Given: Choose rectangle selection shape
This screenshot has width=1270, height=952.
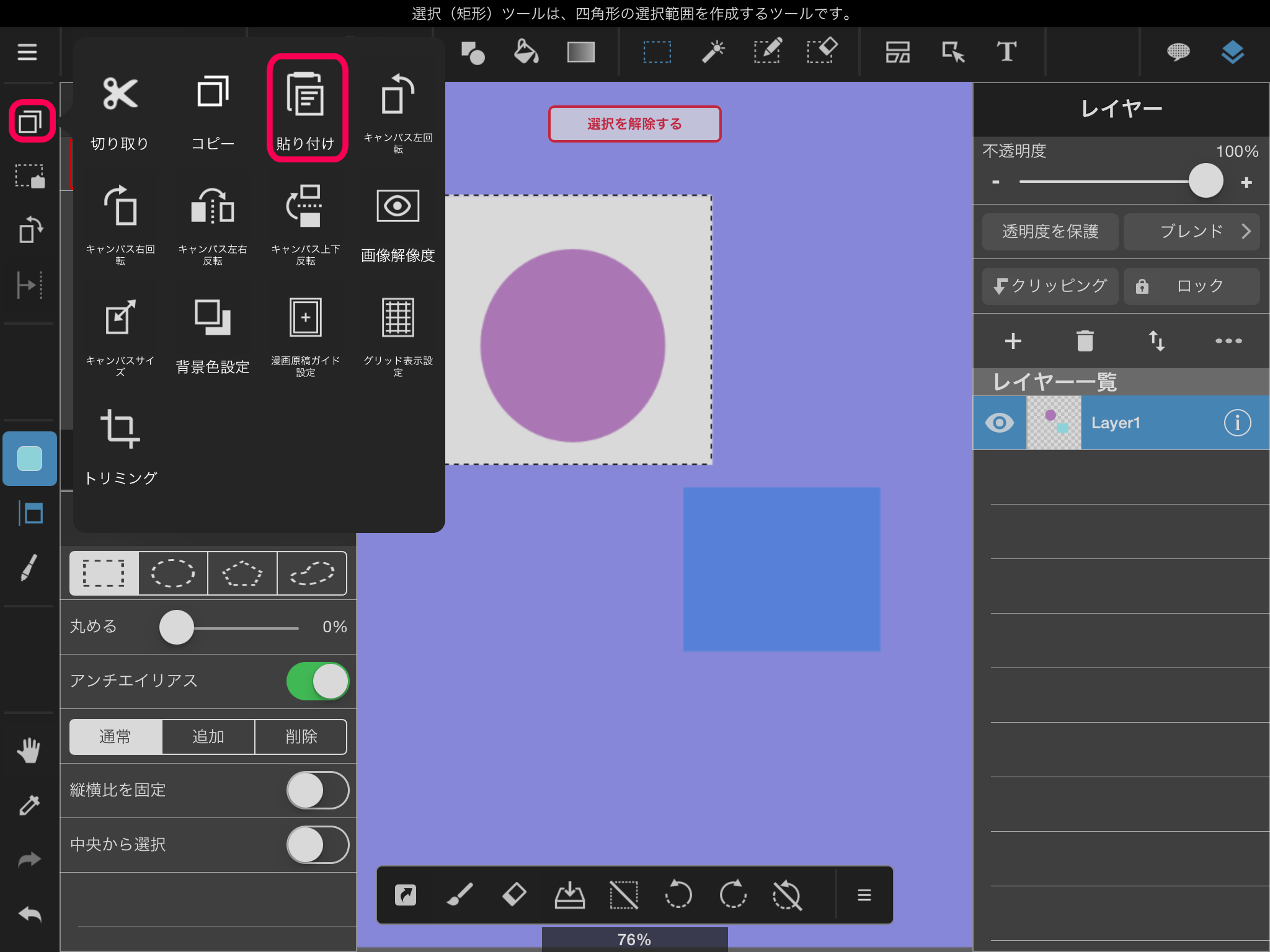Looking at the screenshot, I should 104,573.
